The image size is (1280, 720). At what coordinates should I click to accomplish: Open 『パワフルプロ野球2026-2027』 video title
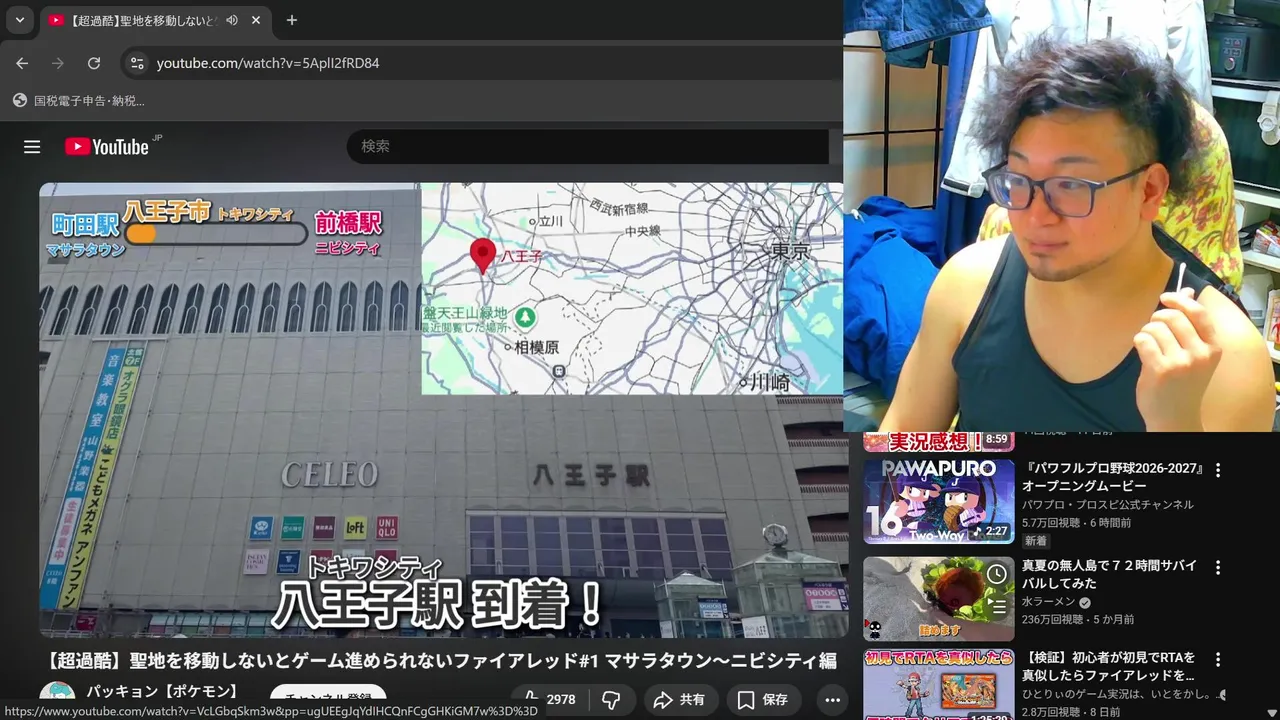1112,477
